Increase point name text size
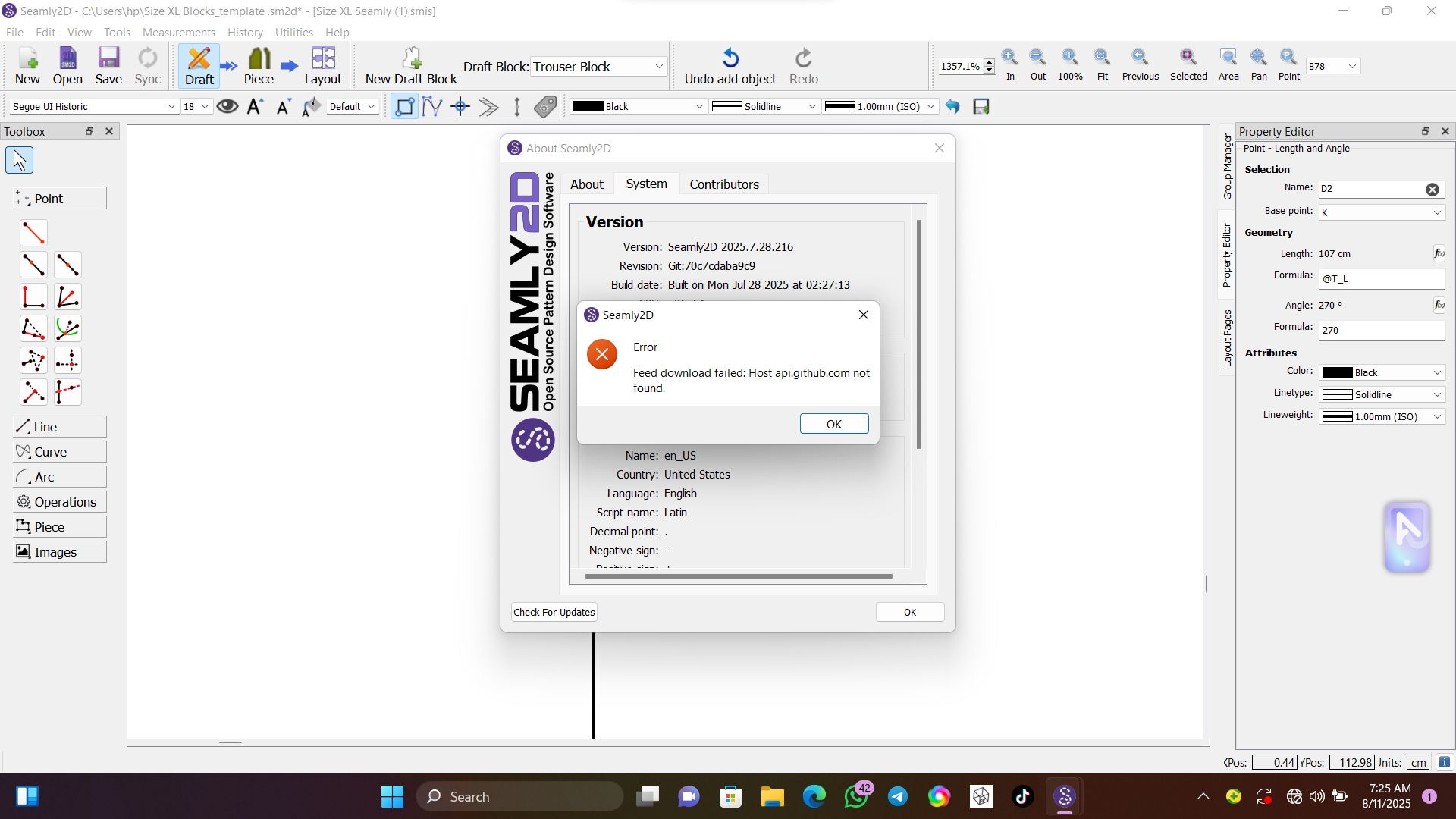 [255, 106]
